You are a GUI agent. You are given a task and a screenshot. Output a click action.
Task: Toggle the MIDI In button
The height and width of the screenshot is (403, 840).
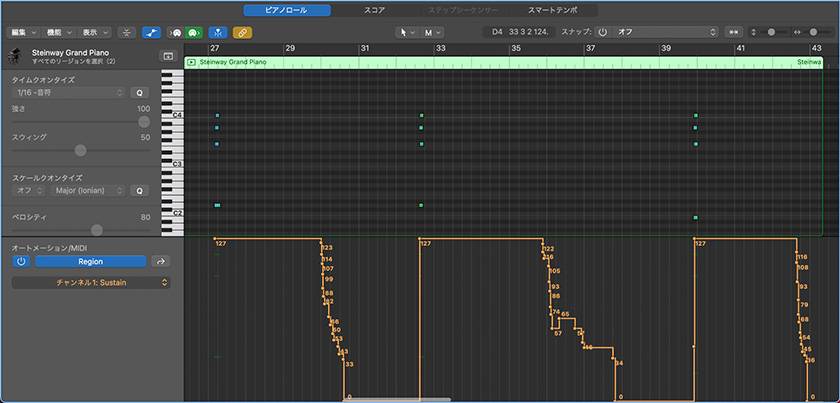click(175, 32)
